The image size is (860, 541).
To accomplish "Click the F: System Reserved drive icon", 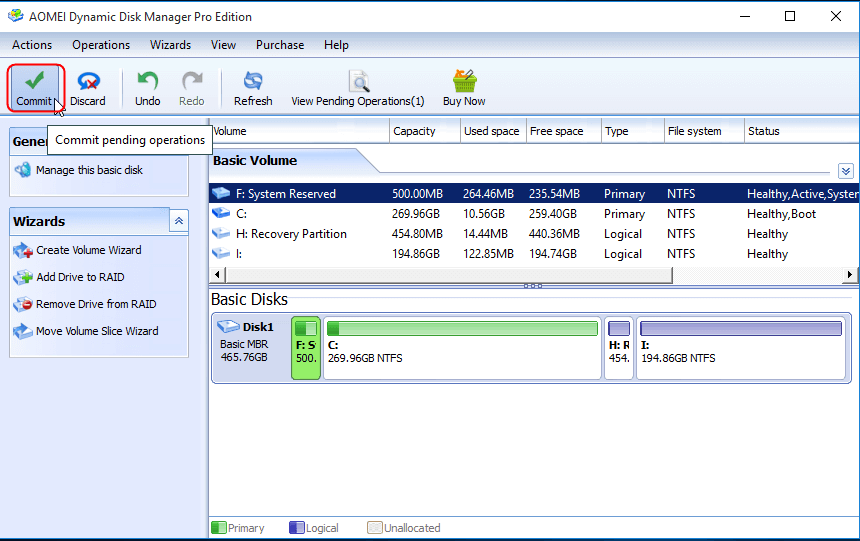I will tap(221, 193).
